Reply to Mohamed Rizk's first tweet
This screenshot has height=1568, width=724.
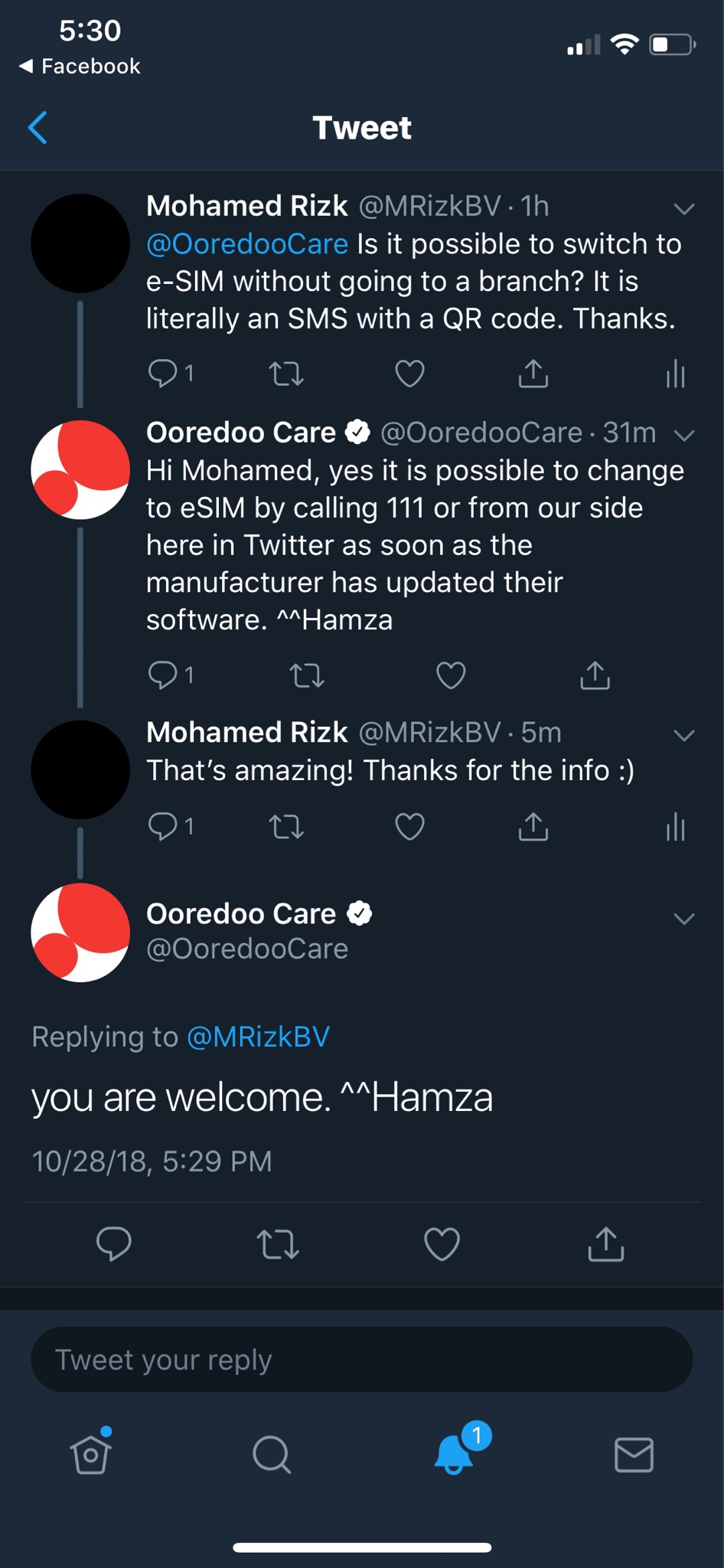click(161, 374)
